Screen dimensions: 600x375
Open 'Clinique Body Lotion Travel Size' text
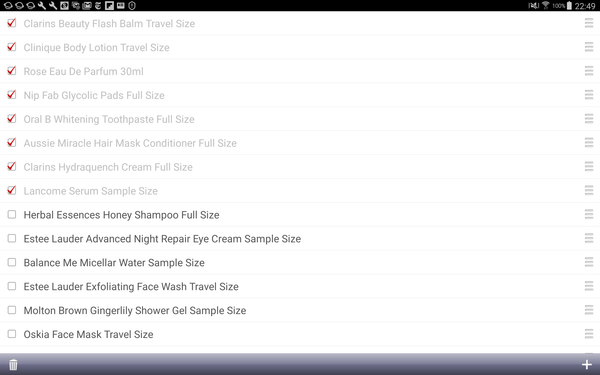96,47
